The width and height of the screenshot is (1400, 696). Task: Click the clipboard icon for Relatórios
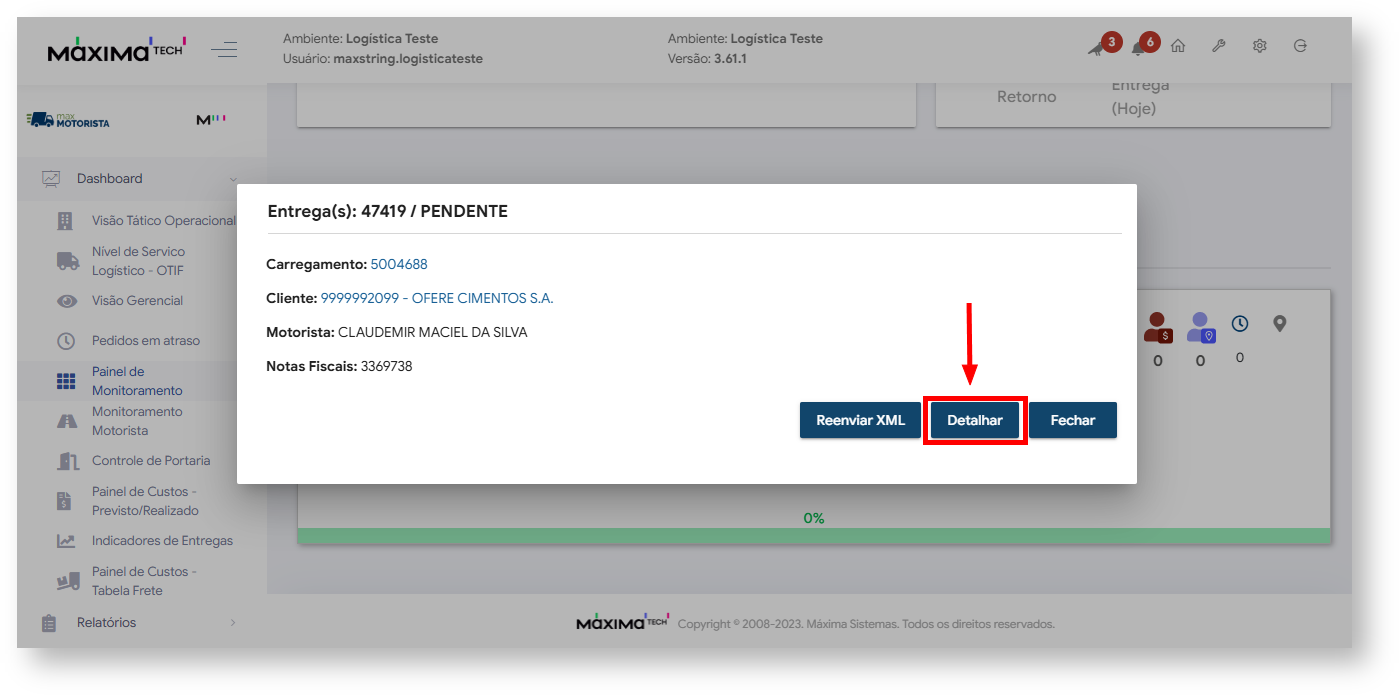click(49, 623)
